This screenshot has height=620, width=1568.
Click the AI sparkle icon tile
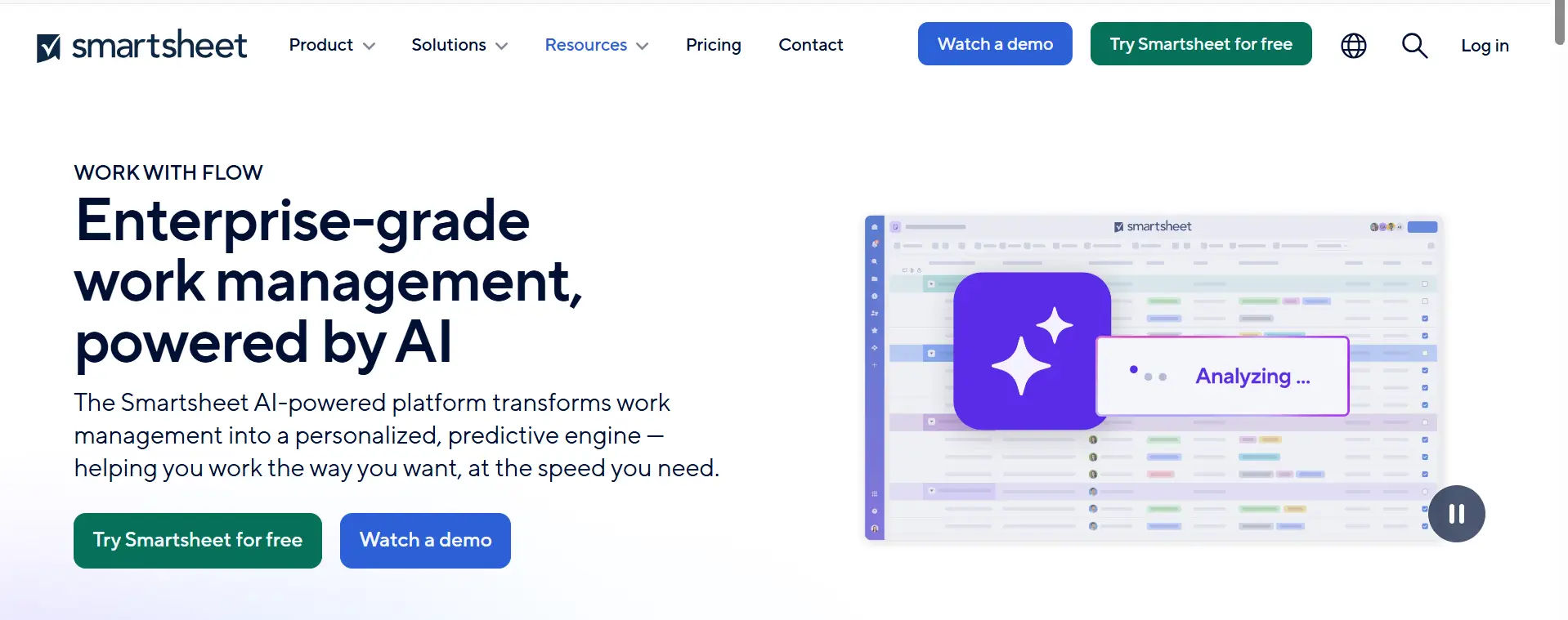(1032, 351)
